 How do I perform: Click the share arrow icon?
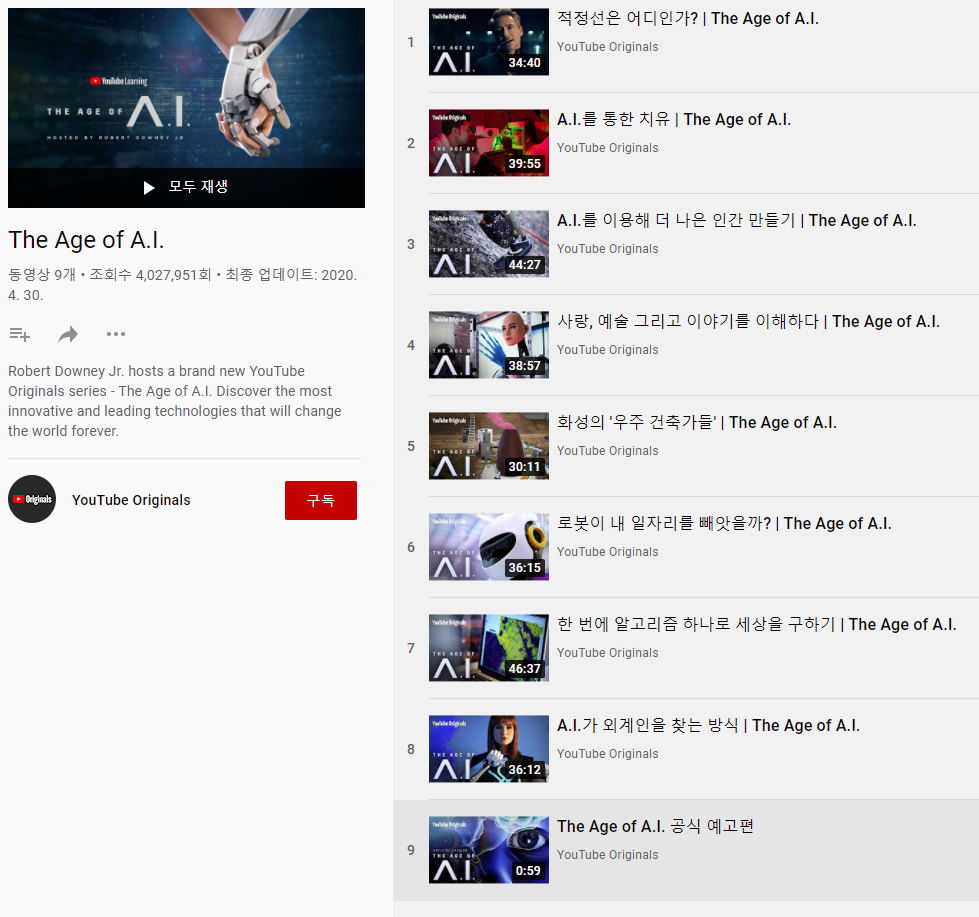point(68,335)
